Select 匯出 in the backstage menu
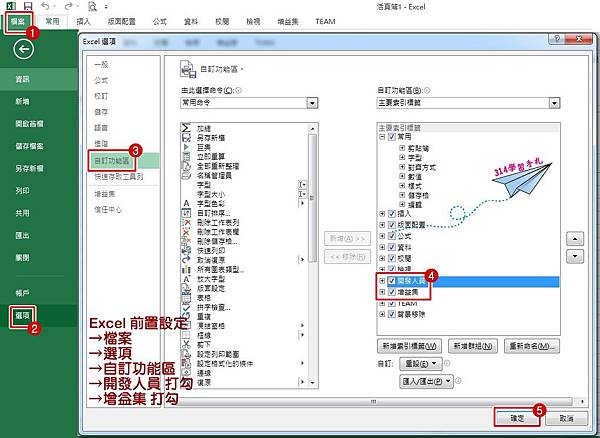 (22, 235)
